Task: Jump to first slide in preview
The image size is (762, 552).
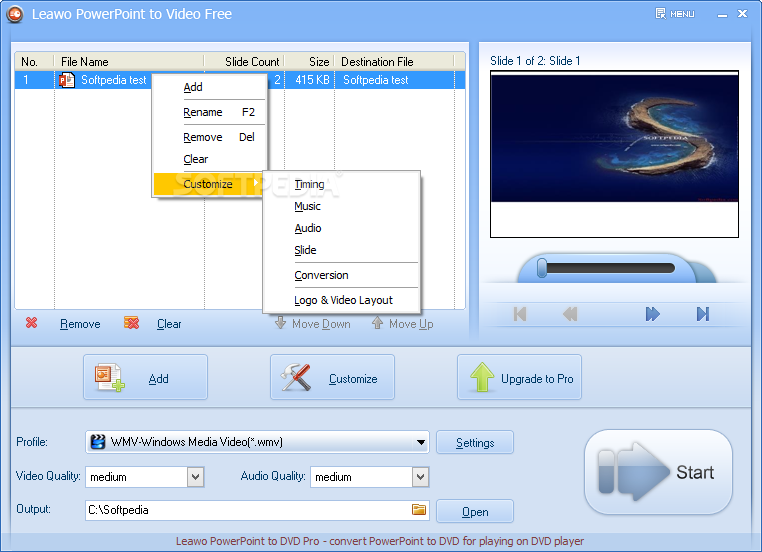Action: click(x=520, y=314)
